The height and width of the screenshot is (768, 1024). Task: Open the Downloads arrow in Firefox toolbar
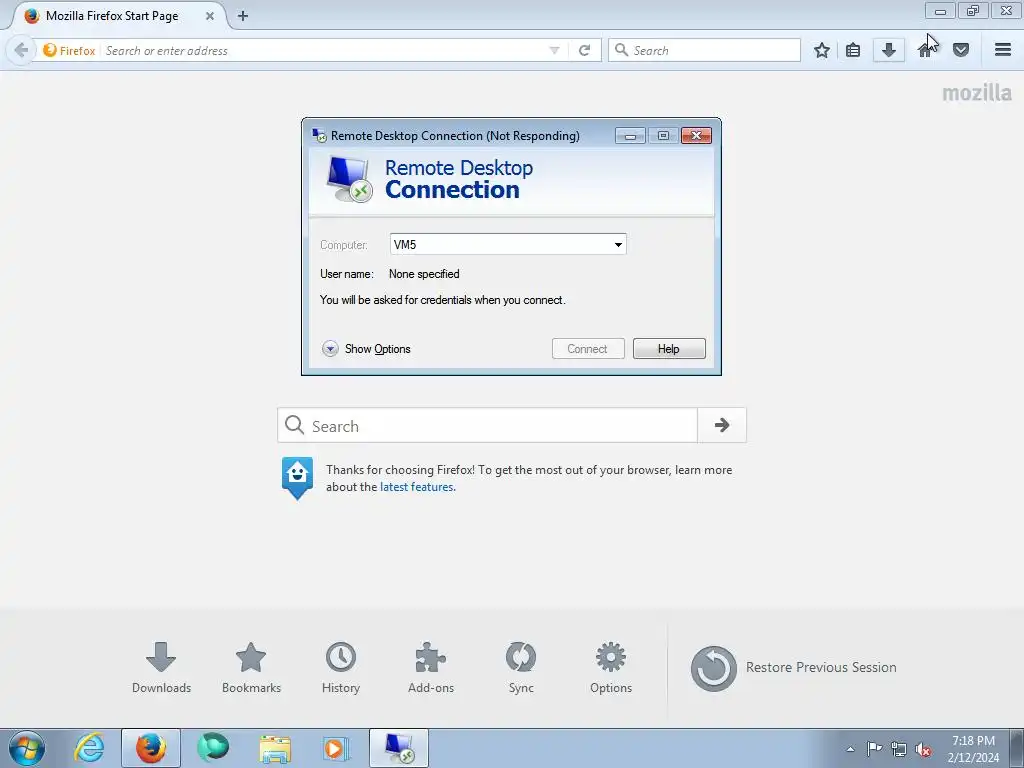[889, 50]
